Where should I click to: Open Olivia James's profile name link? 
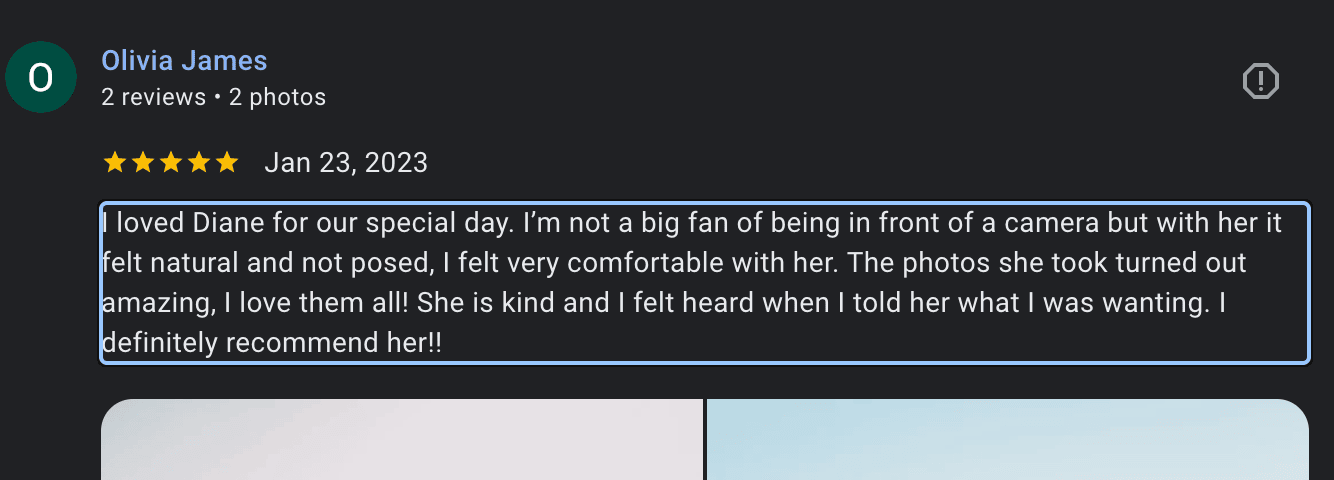(x=184, y=61)
